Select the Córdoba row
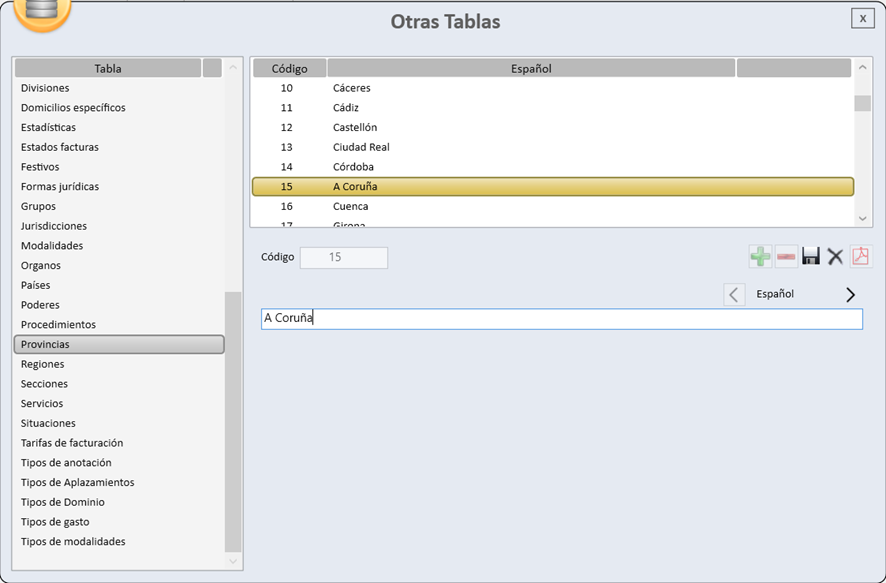886x583 pixels. click(x=552, y=167)
